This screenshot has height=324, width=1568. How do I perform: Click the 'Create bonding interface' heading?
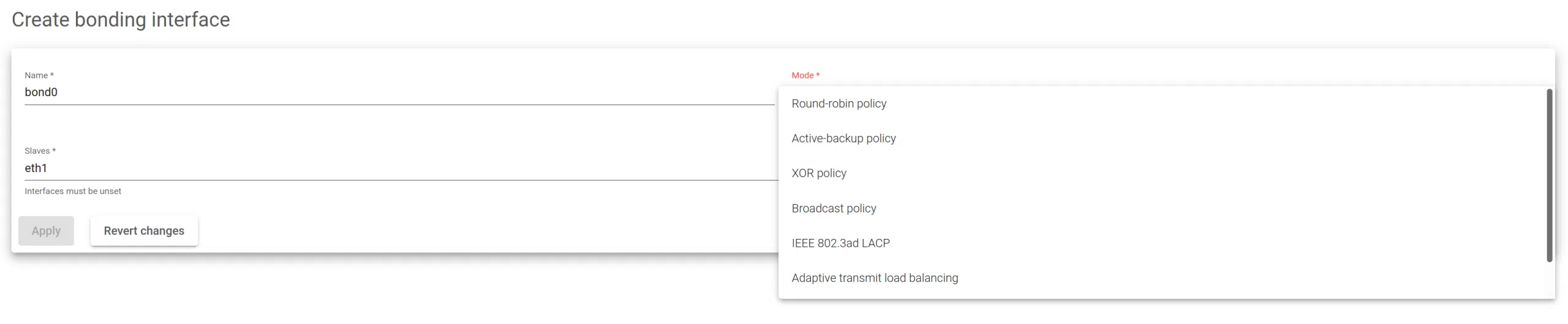click(121, 20)
